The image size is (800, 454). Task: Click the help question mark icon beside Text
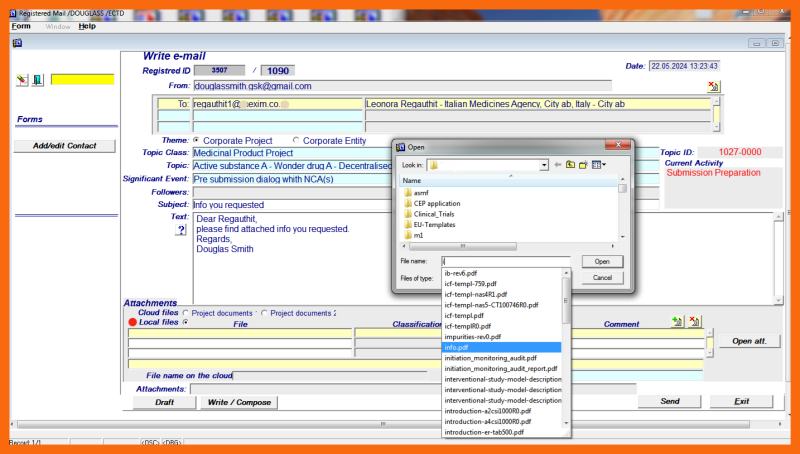(x=181, y=230)
